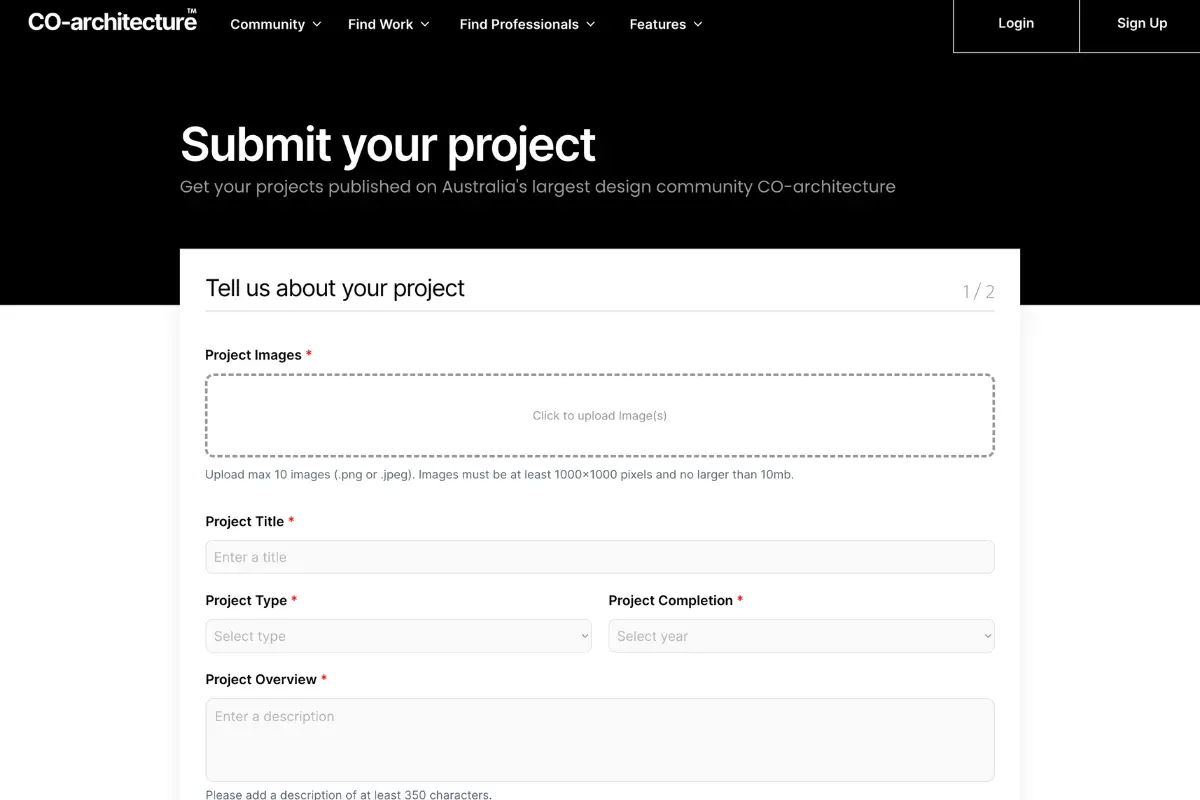Click the CO-architecture logo
This screenshot has width=1200, height=800.
click(x=111, y=22)
